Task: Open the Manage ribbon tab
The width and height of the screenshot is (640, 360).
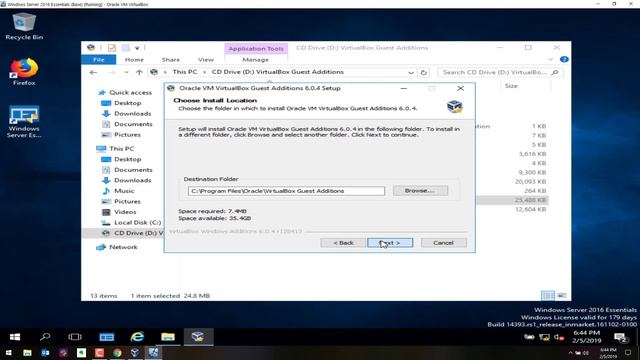Action: coord(256,60)
